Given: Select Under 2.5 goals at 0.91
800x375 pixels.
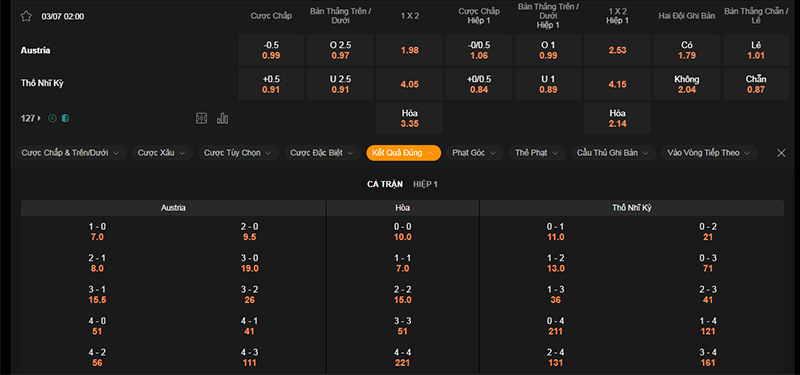Looking at the screenshot, I should [x=340, y=84].
